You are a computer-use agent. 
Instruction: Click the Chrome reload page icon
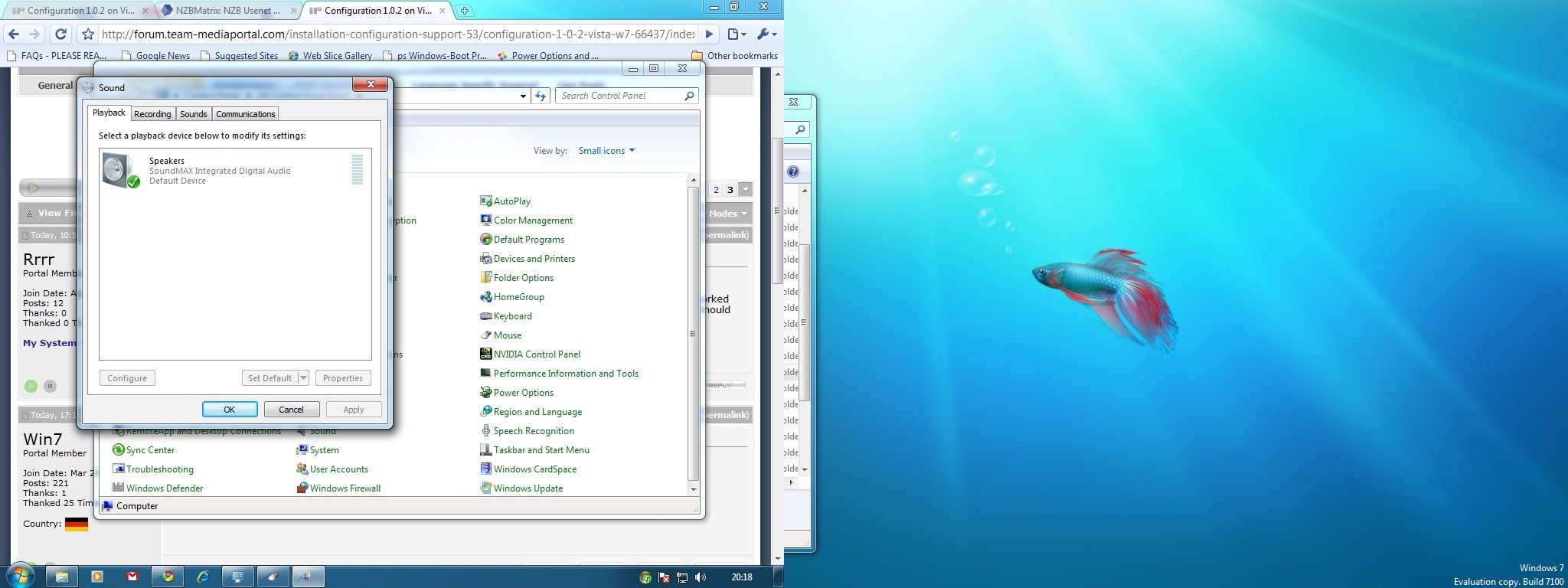(x=60, y=34)
